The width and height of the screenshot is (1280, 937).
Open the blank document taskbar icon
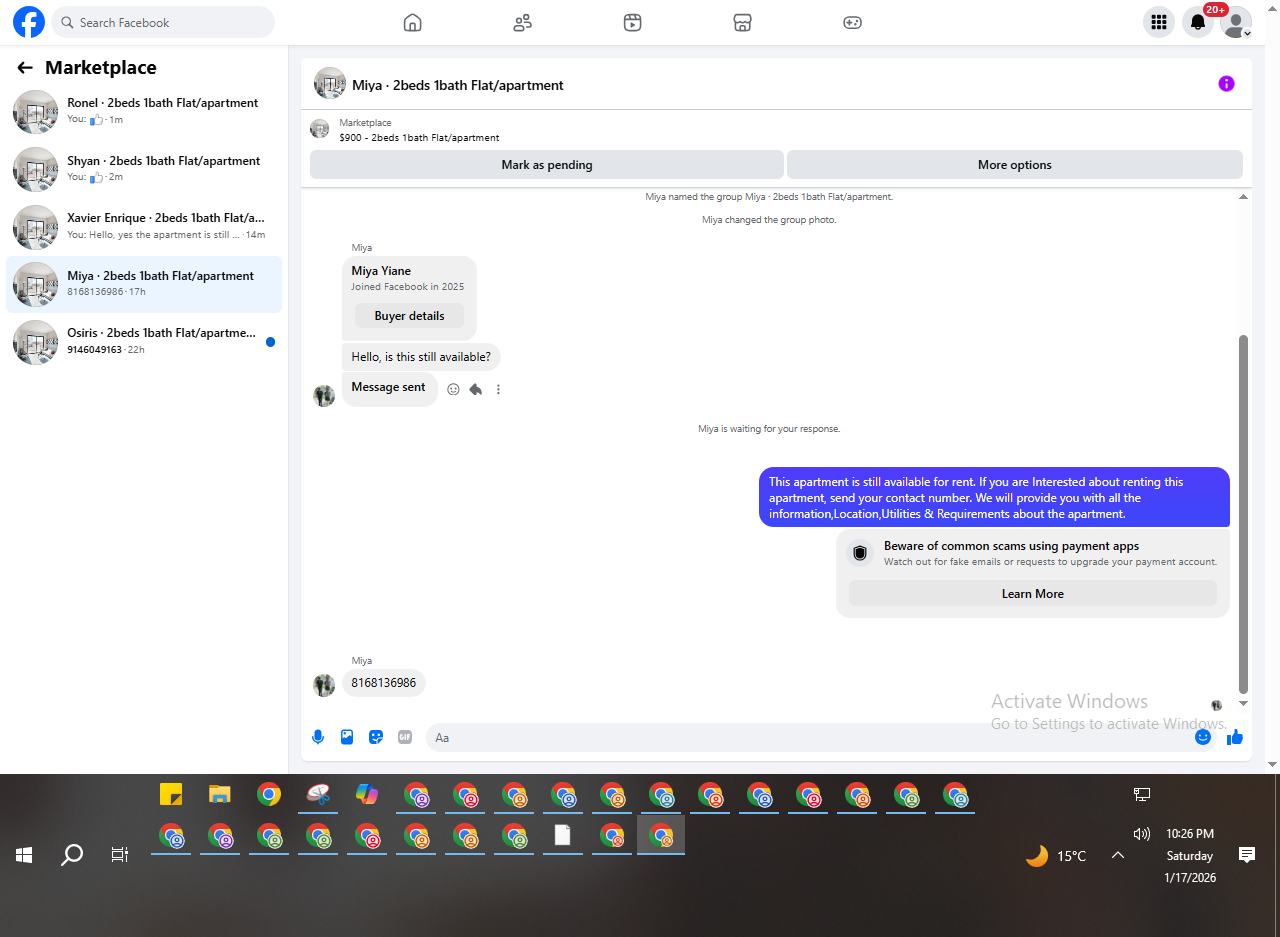[x=563, y=835]
